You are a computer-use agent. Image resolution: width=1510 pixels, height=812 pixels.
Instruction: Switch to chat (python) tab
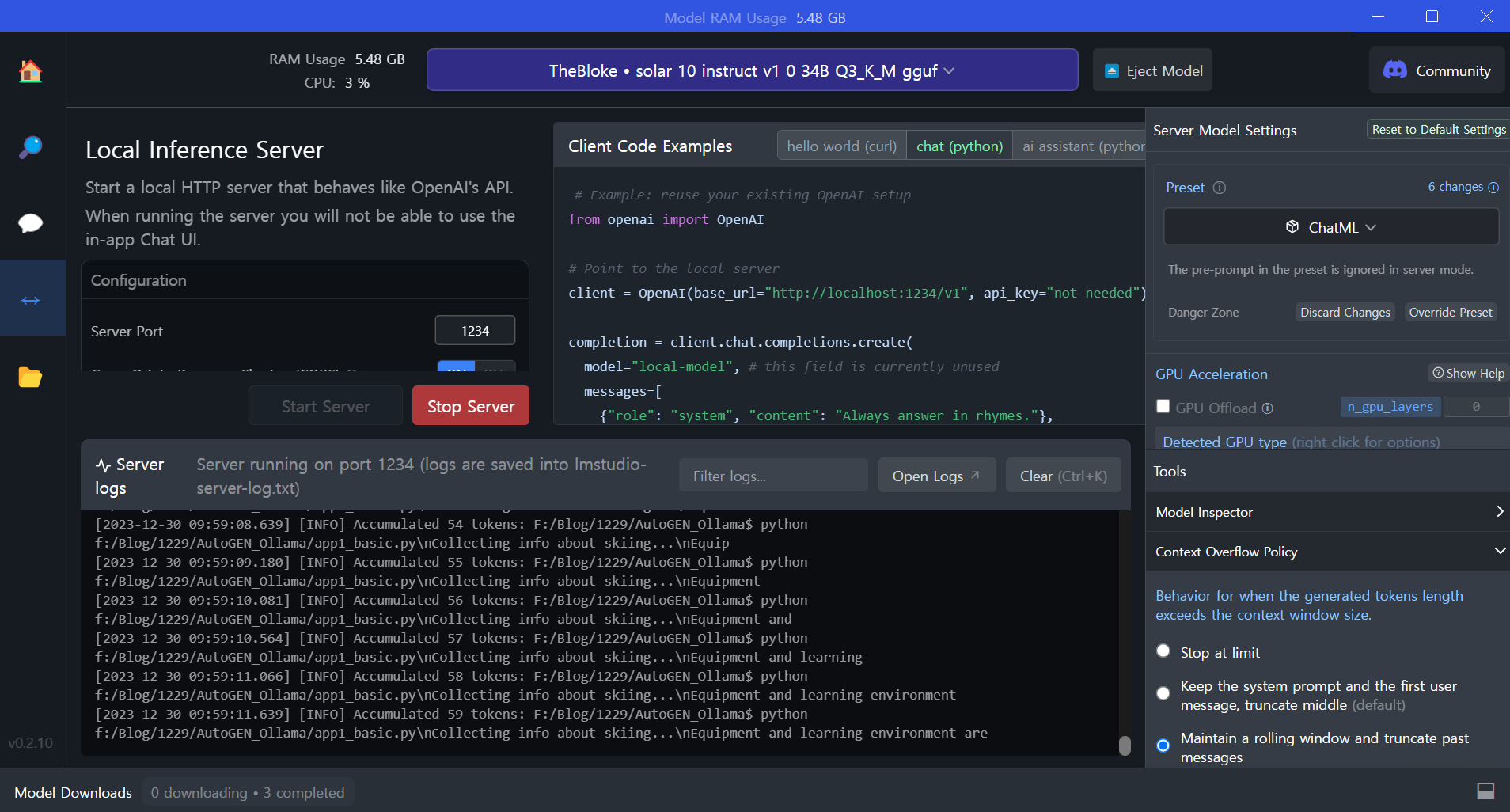[x=959, y=146]
